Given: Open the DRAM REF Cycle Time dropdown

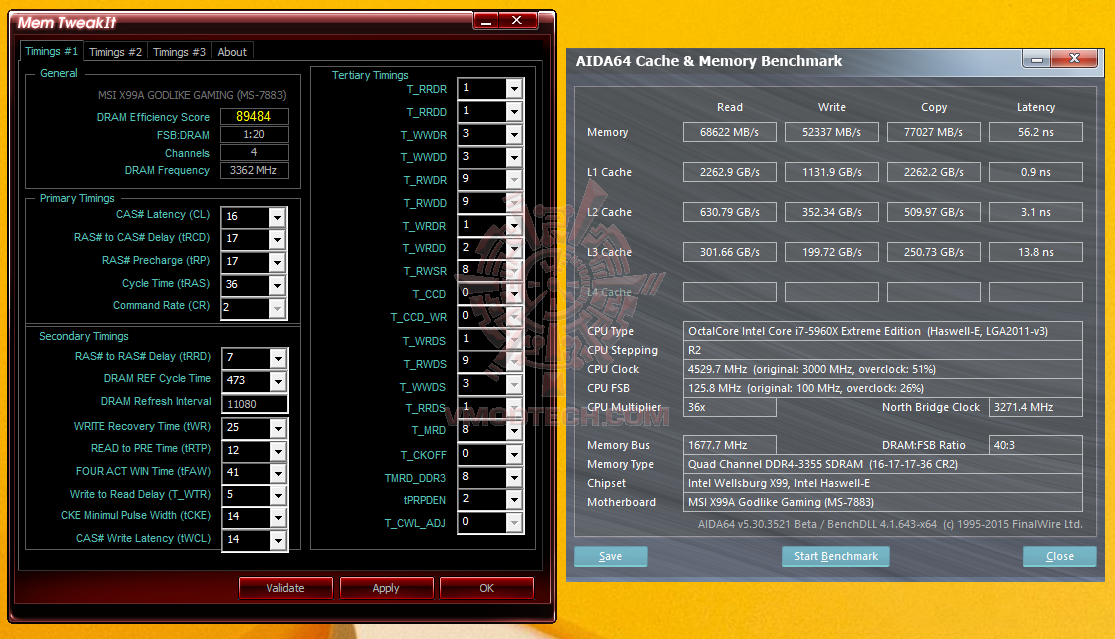Looking at the screenshot, I should (x=278, y=380).
